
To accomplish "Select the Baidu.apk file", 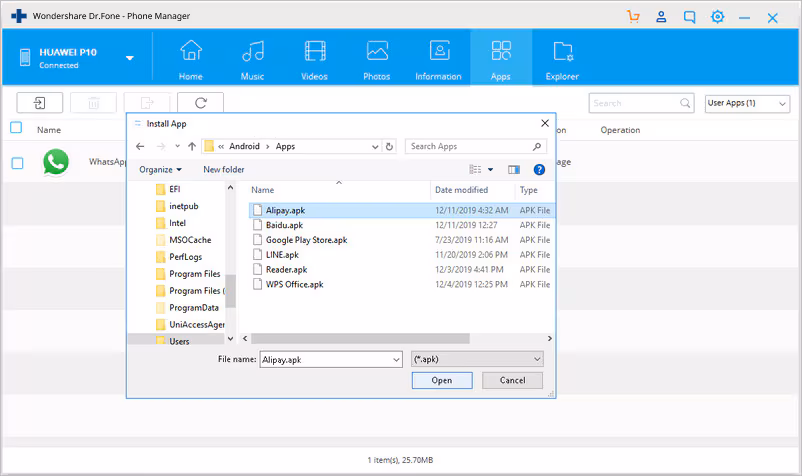I will click(402, 225).
